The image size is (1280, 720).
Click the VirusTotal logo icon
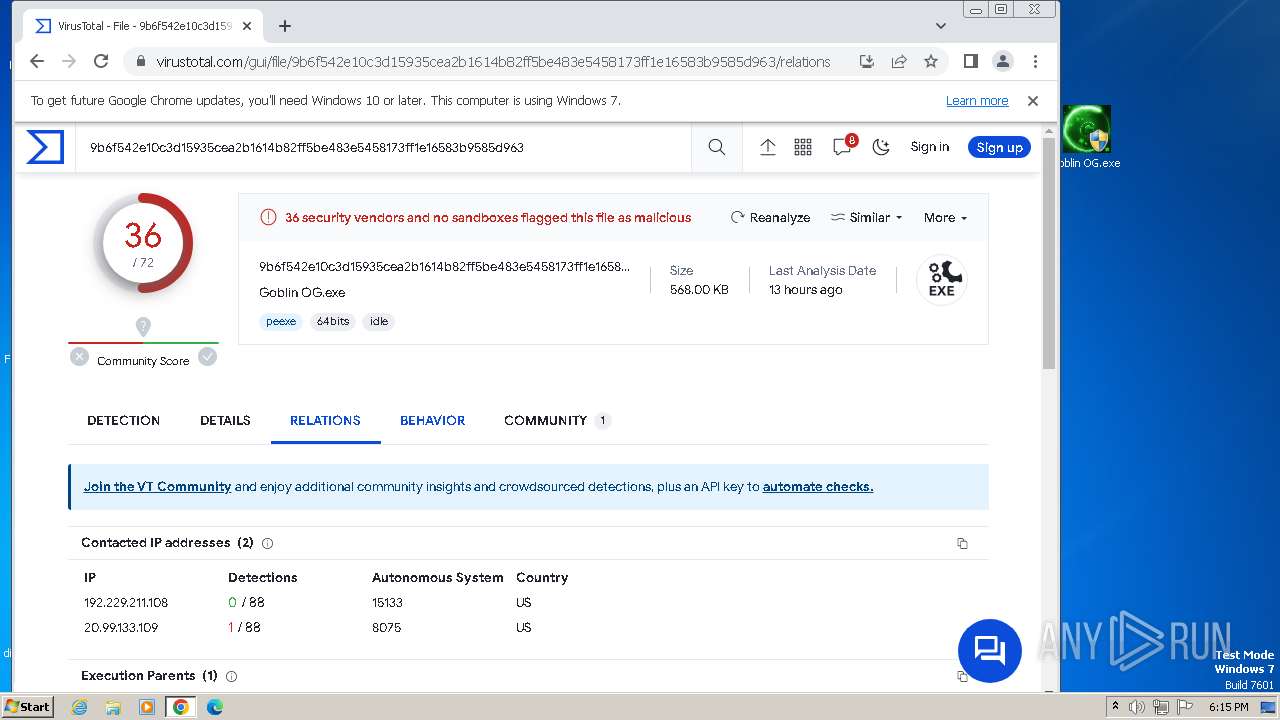tap(45, 147)
